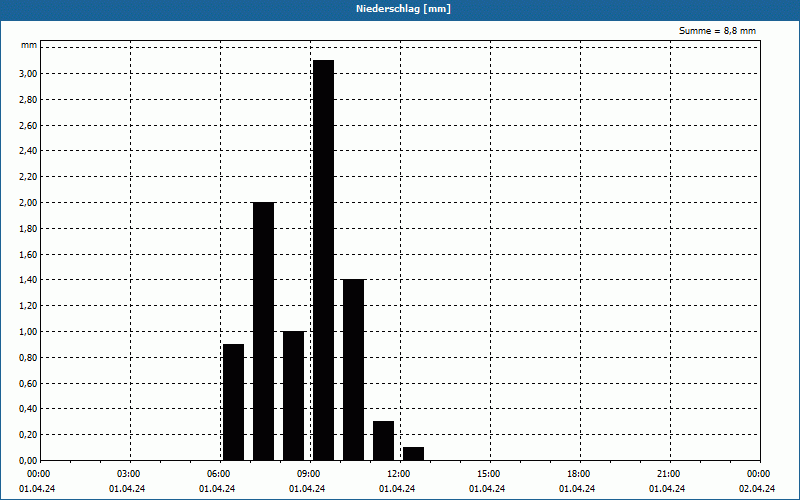
Task: Click the "Niederschlag [mm]" chart title
Action: point(403,9)
